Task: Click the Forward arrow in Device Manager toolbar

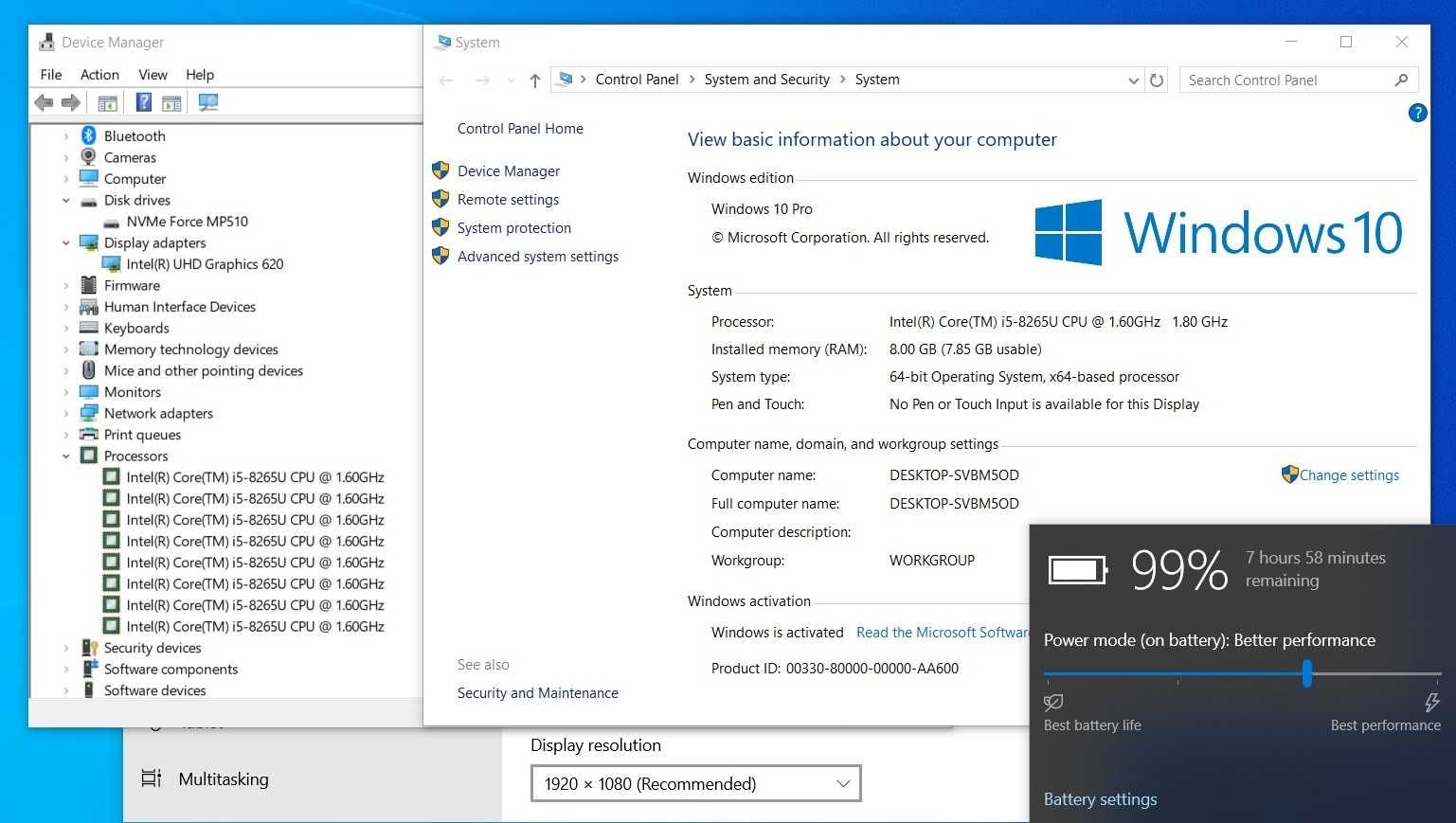Action: click(71, 102)
